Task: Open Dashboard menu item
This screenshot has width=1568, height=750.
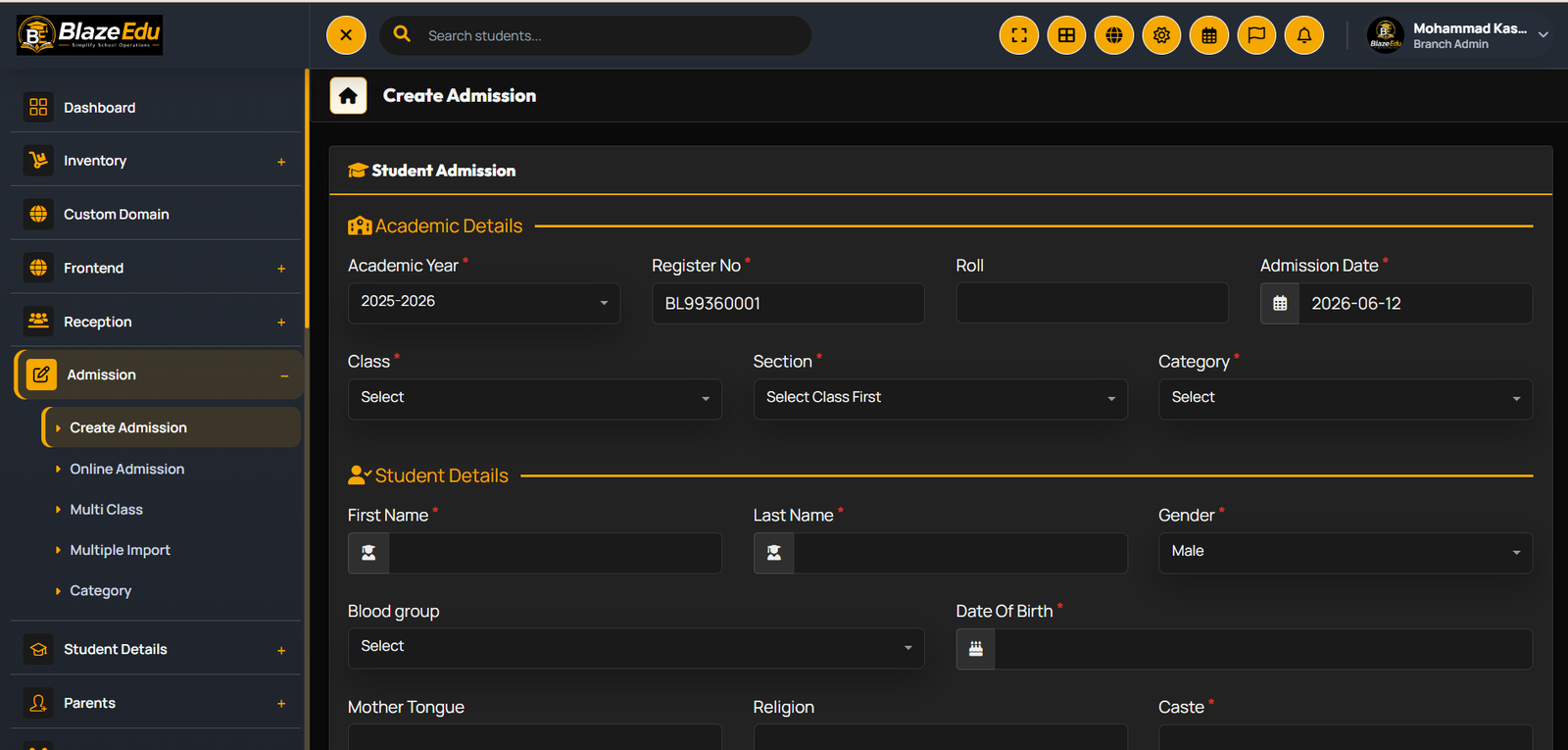Action: coord(157,107)
